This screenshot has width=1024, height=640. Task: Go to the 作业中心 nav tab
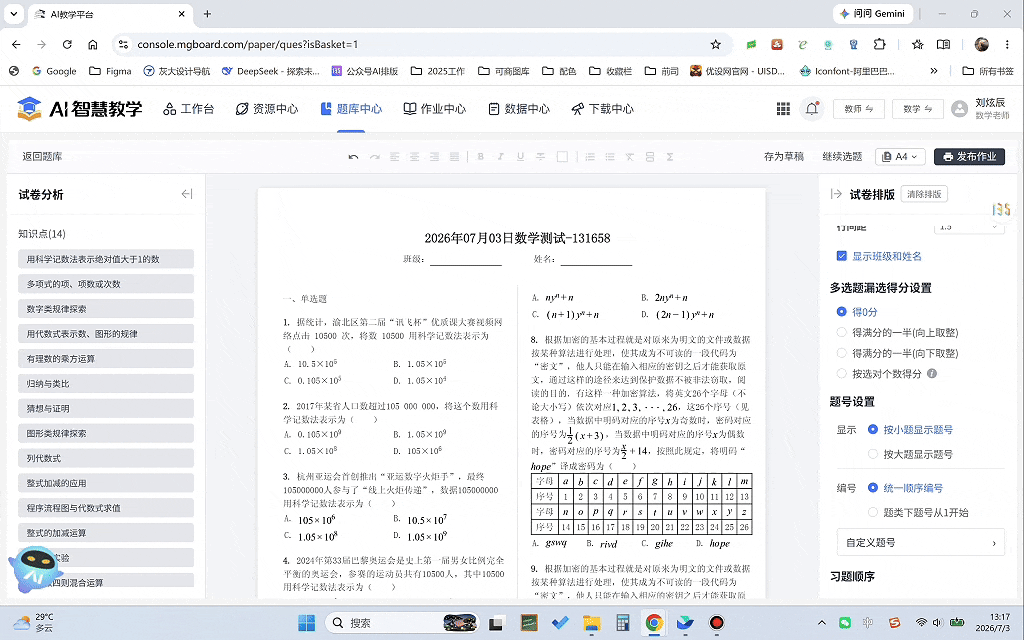click(x=435, y=109)
